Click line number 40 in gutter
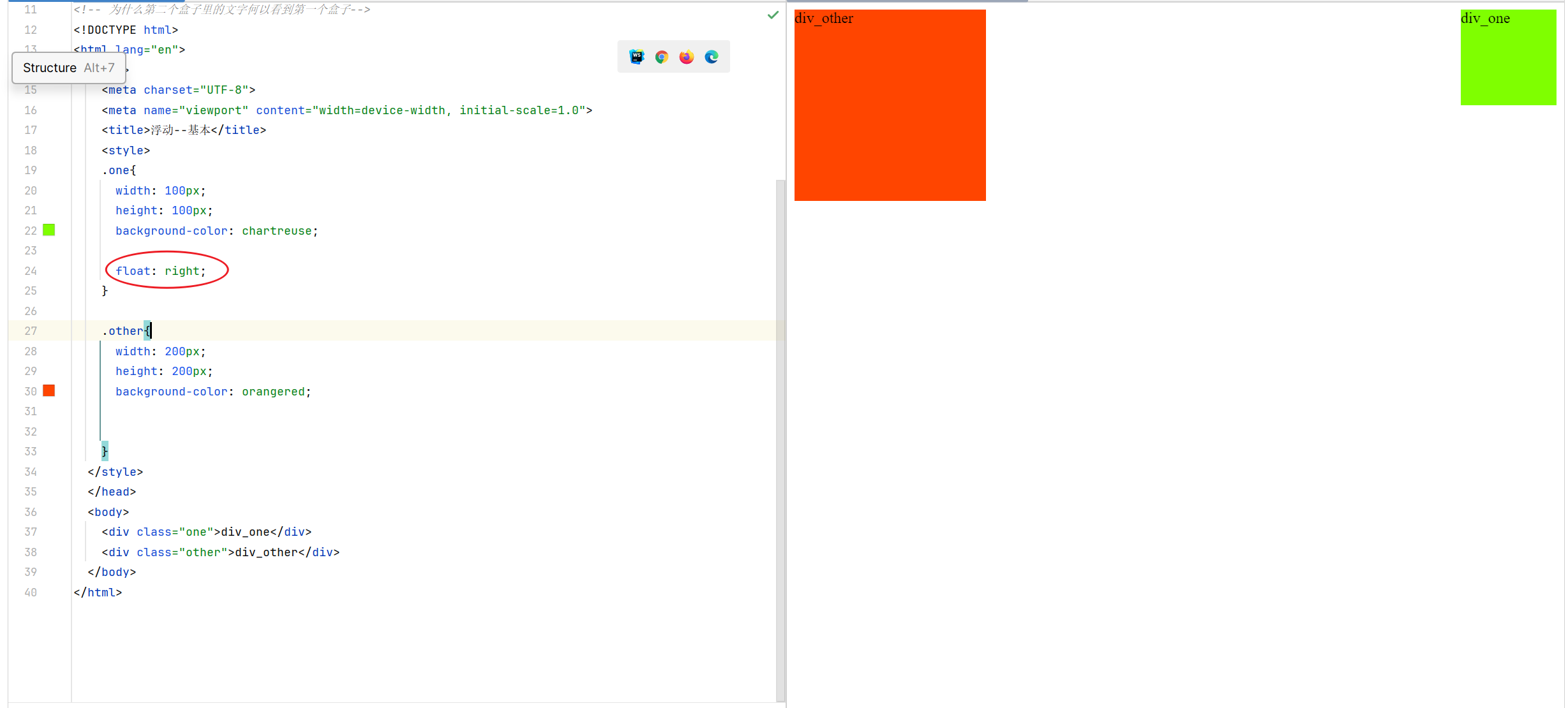Screen dimensions: 1568x708 click(x=31, y=593)
